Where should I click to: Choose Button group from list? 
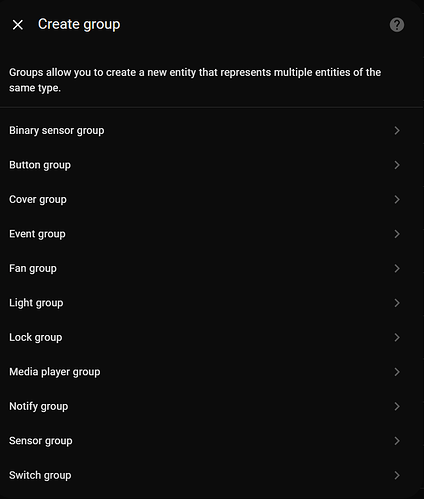point(212,165)
